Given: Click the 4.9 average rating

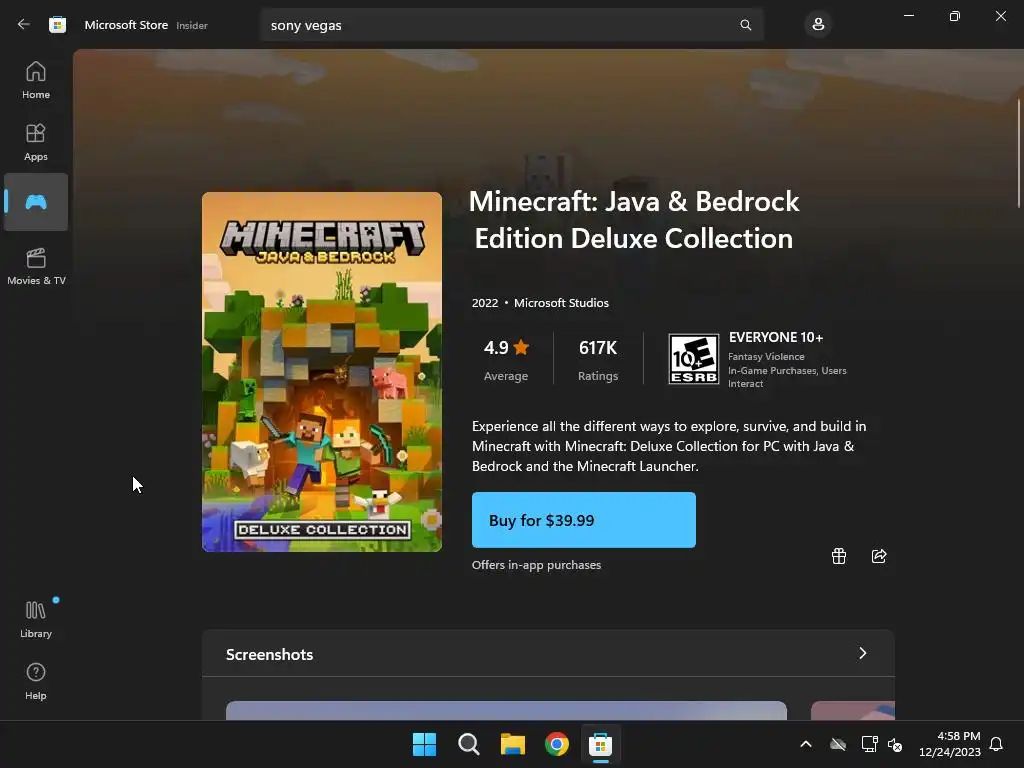Looking at the screenshot, I should coord(506,359).
